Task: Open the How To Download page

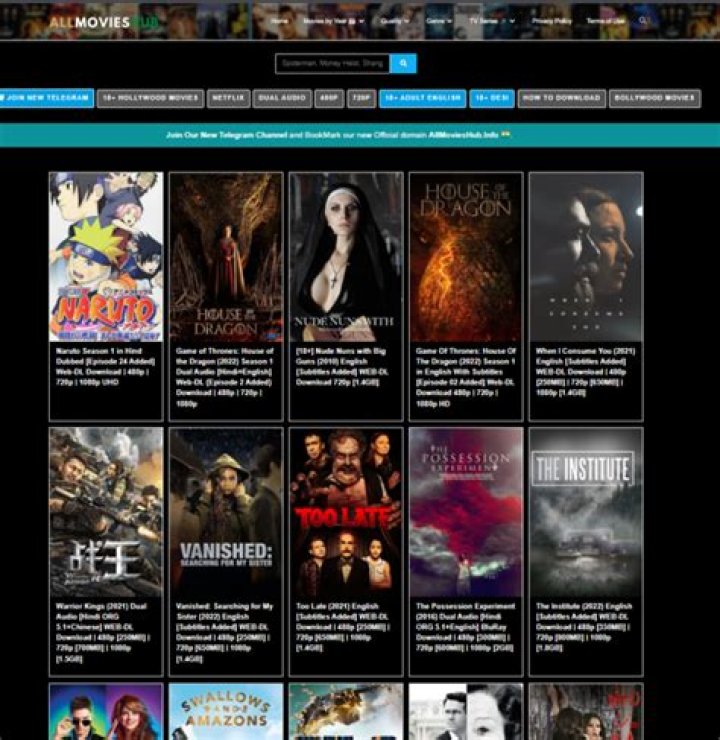Action: click(x=562, y=98)
